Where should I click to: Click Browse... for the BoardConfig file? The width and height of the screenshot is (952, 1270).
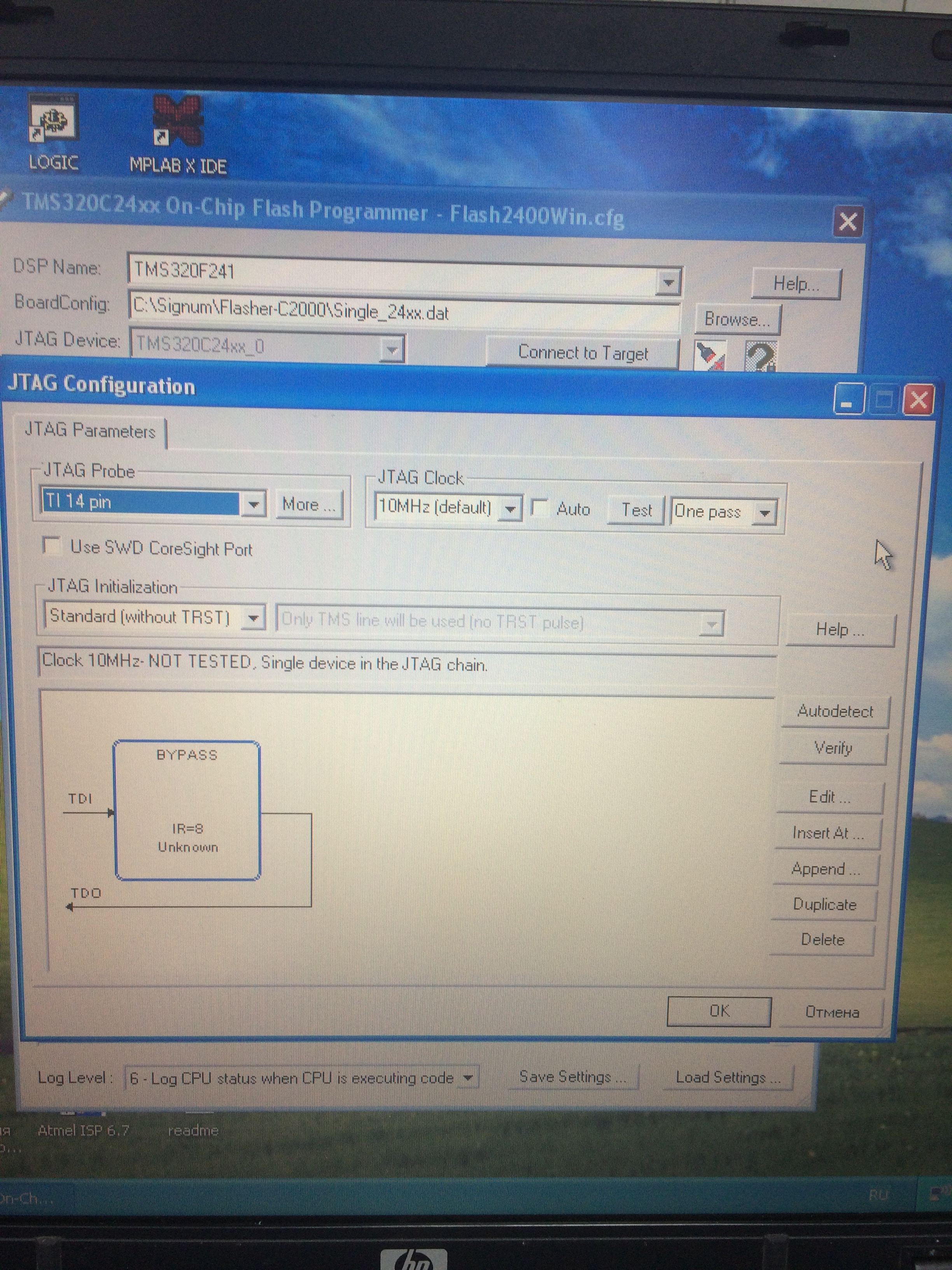tap(737, 319)
